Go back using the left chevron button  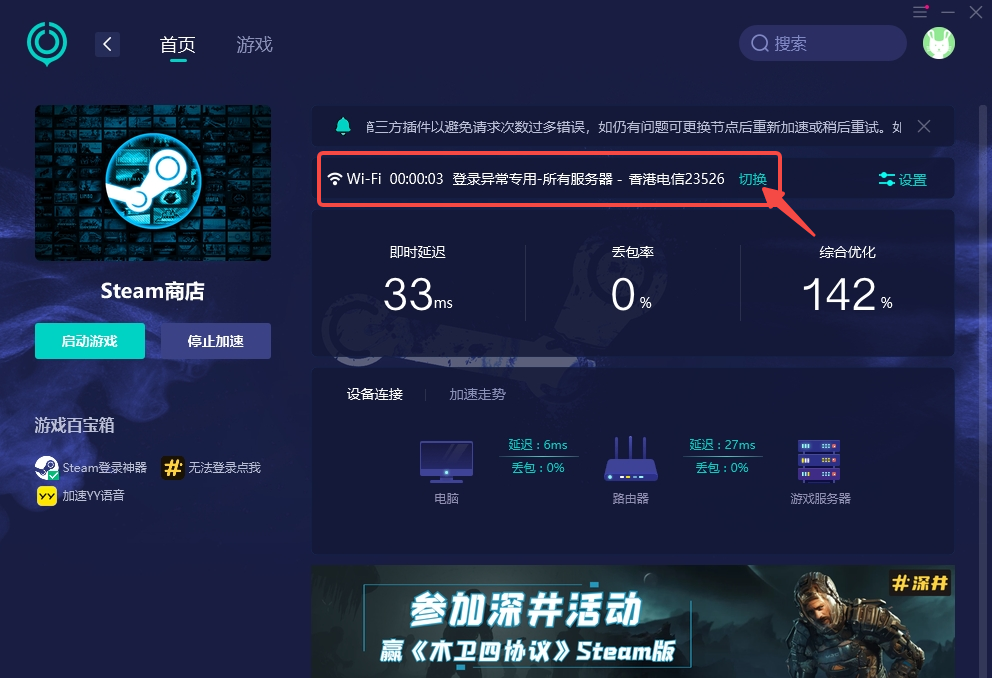click(x=108, y=44)
